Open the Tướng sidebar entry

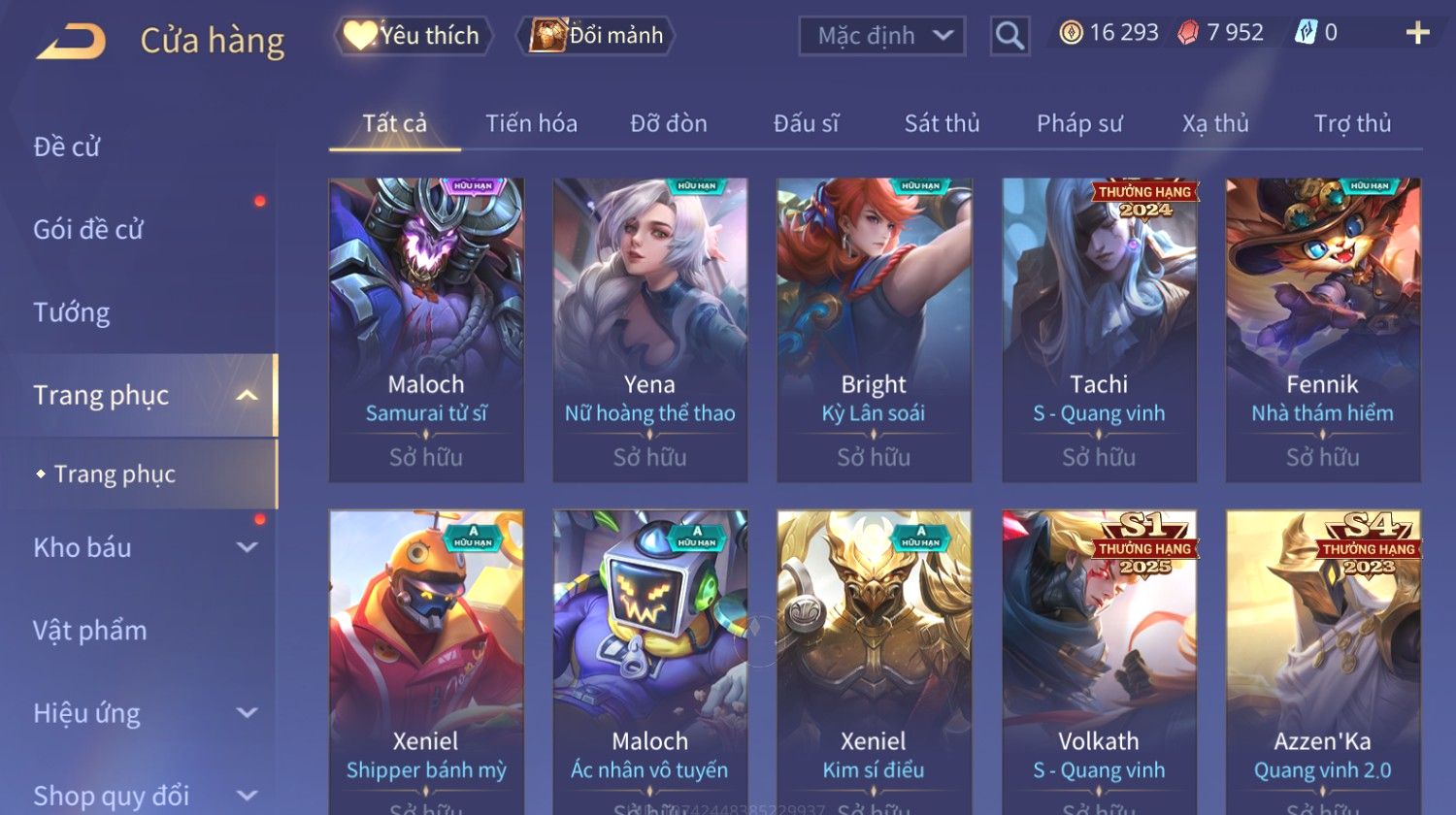72,312
